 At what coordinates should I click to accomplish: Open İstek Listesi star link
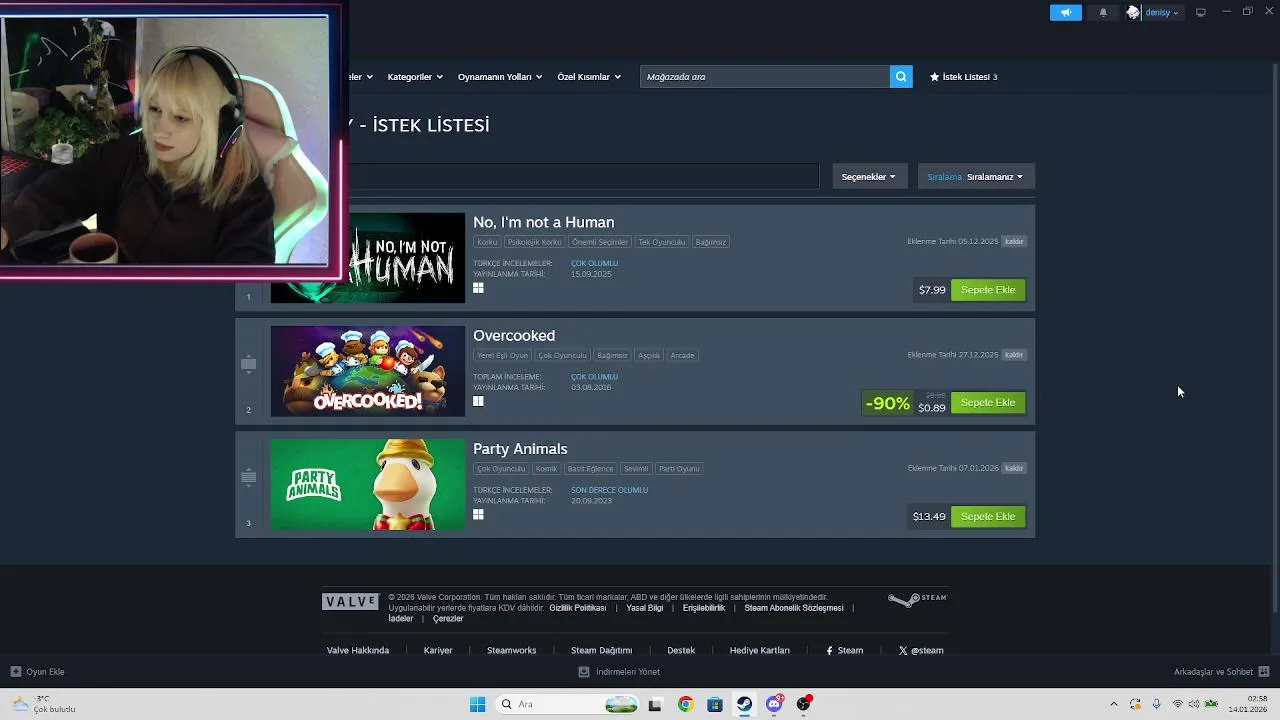point(963,76)
